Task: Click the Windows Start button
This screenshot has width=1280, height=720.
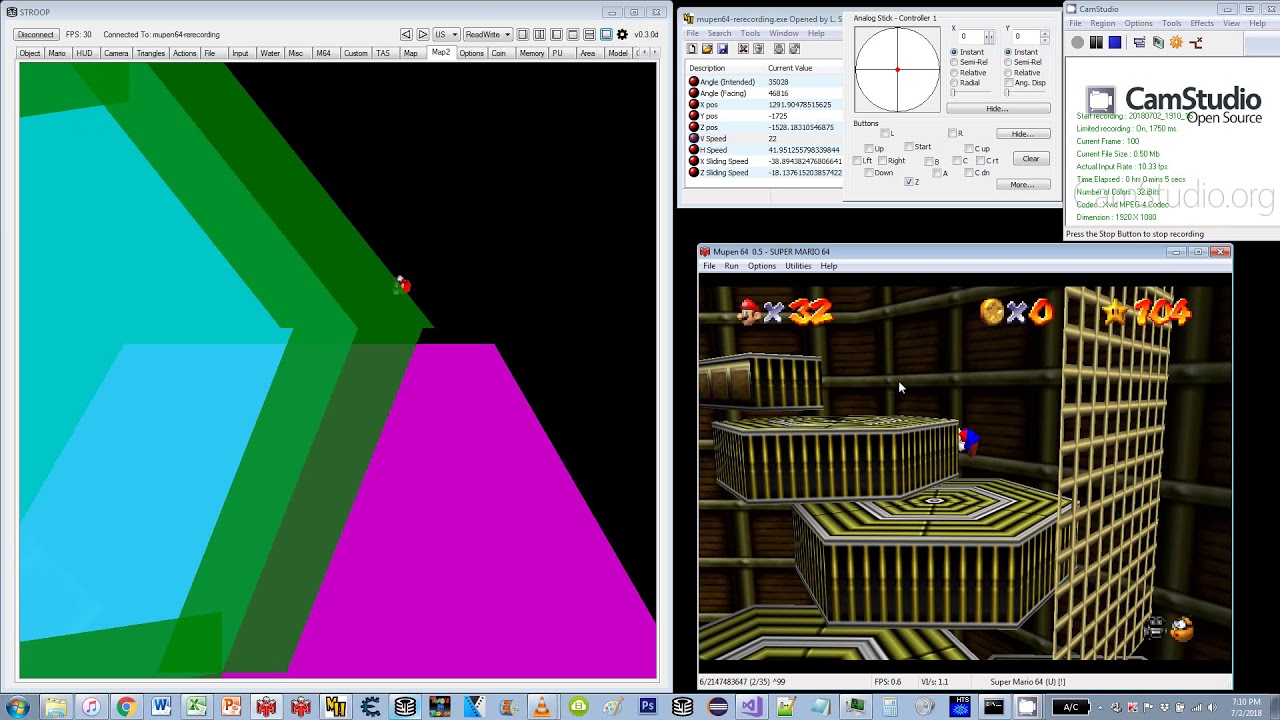Action: (x=18, y=707)
